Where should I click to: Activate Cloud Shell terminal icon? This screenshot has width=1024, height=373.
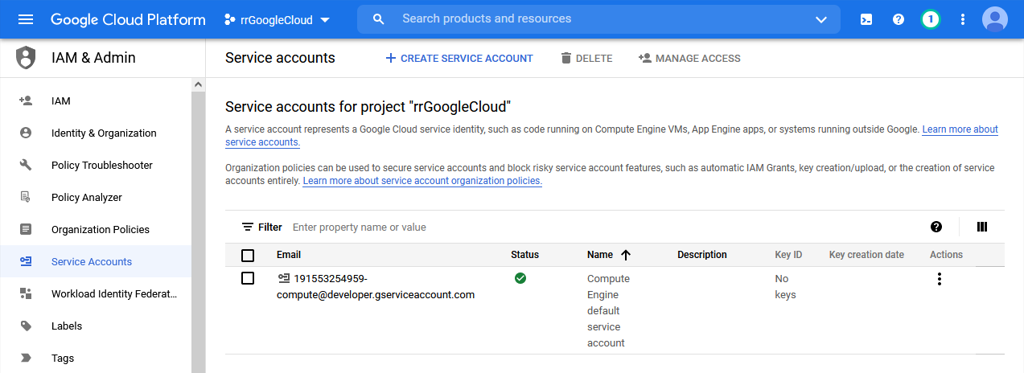(866, 20)
